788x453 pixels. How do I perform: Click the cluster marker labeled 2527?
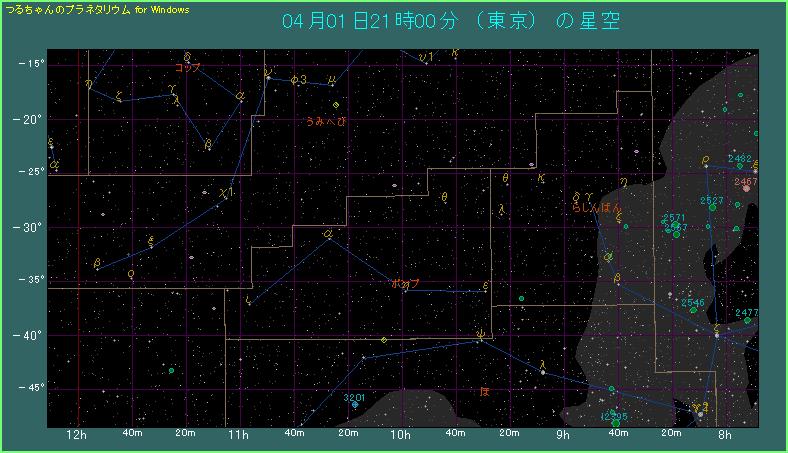click(x=712, y=207)
